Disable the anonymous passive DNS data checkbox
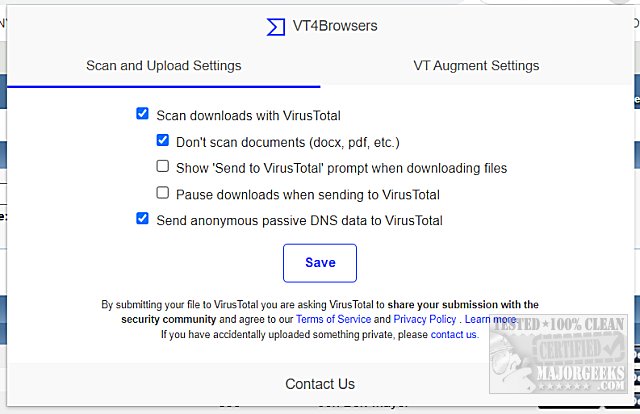The image size is (640, 414). pos(143,219)
